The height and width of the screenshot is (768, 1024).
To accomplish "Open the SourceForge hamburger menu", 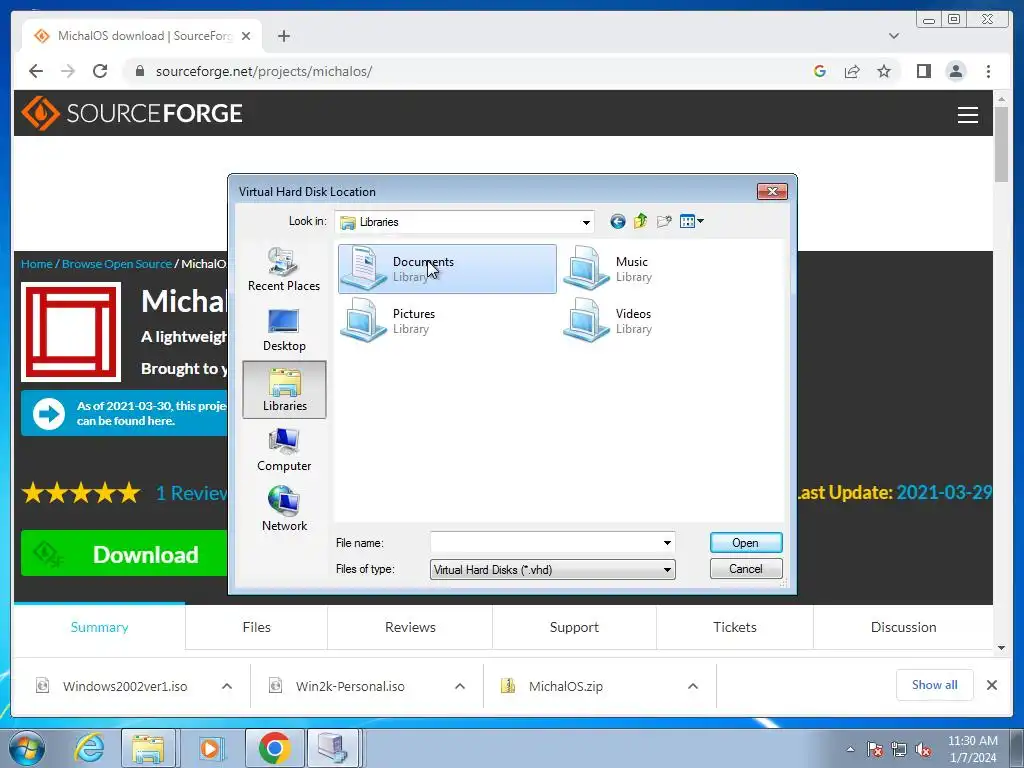I will coord(968,114).
